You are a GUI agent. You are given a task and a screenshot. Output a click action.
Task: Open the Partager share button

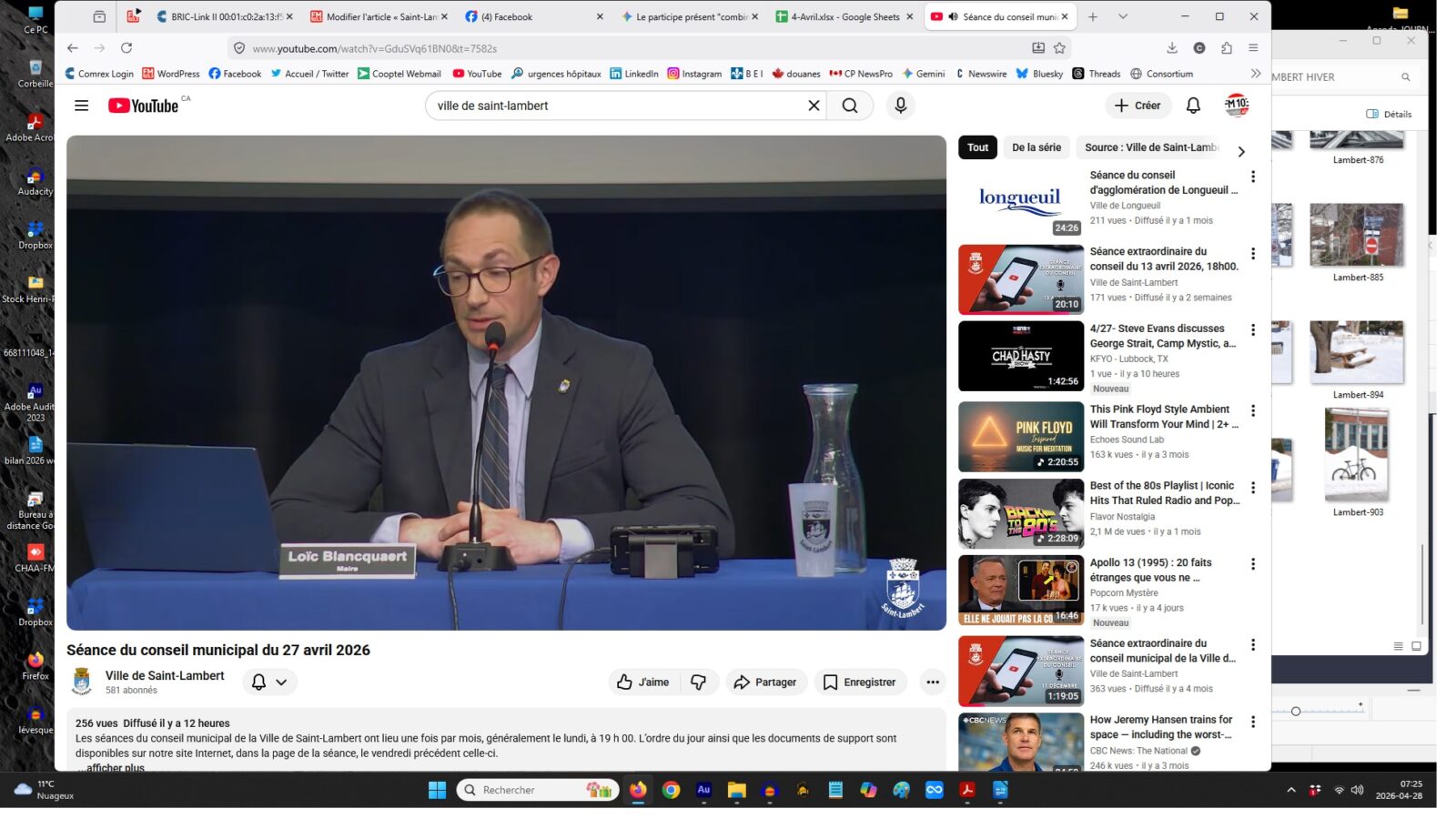(765, 682)
